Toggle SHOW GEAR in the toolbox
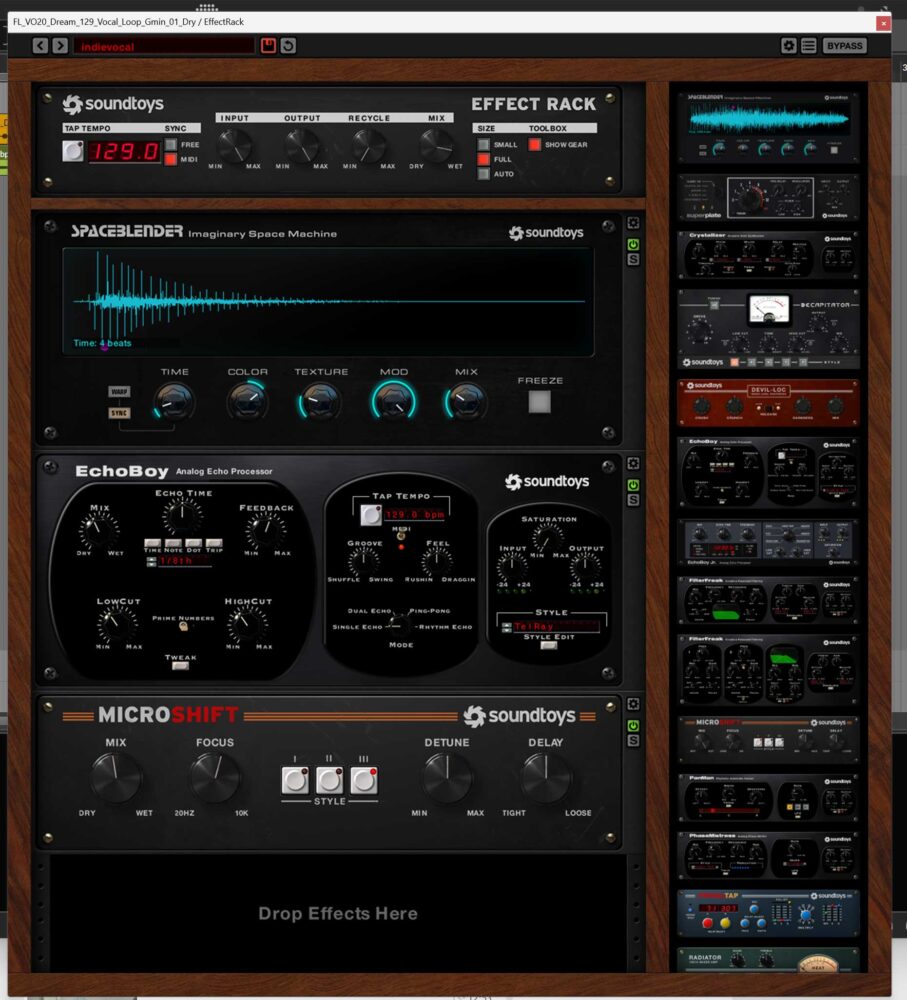907x1000 pixels. tap(535, 145)
